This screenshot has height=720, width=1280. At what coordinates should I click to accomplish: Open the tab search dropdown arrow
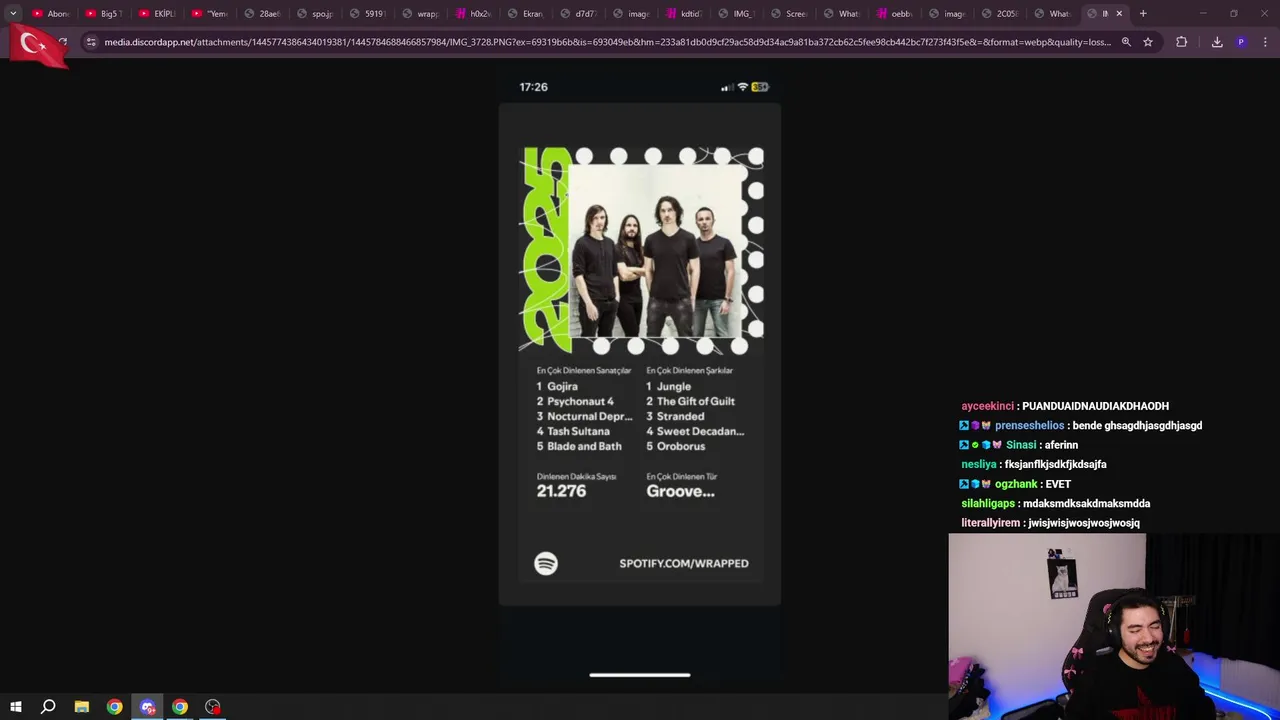(x=13, y=13)
